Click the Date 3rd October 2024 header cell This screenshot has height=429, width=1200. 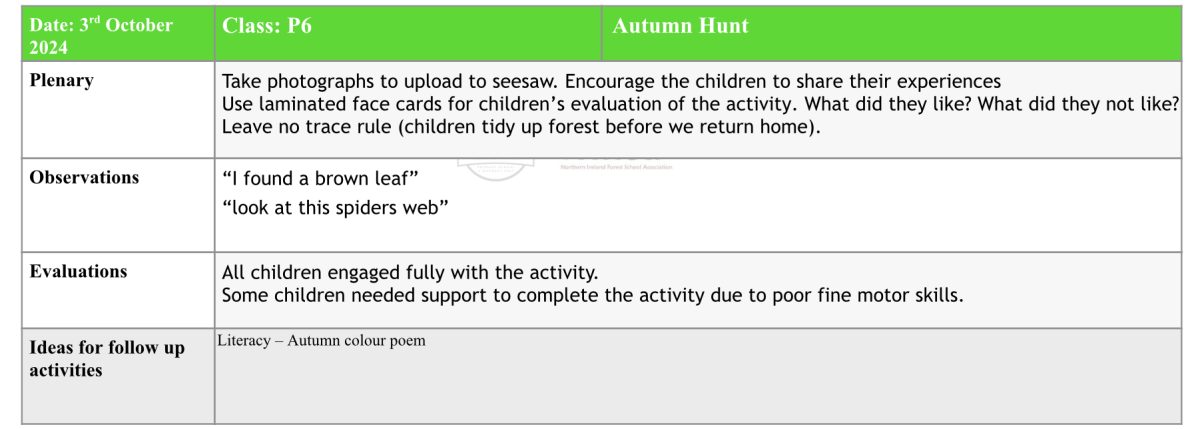click(x=118, y=35)
